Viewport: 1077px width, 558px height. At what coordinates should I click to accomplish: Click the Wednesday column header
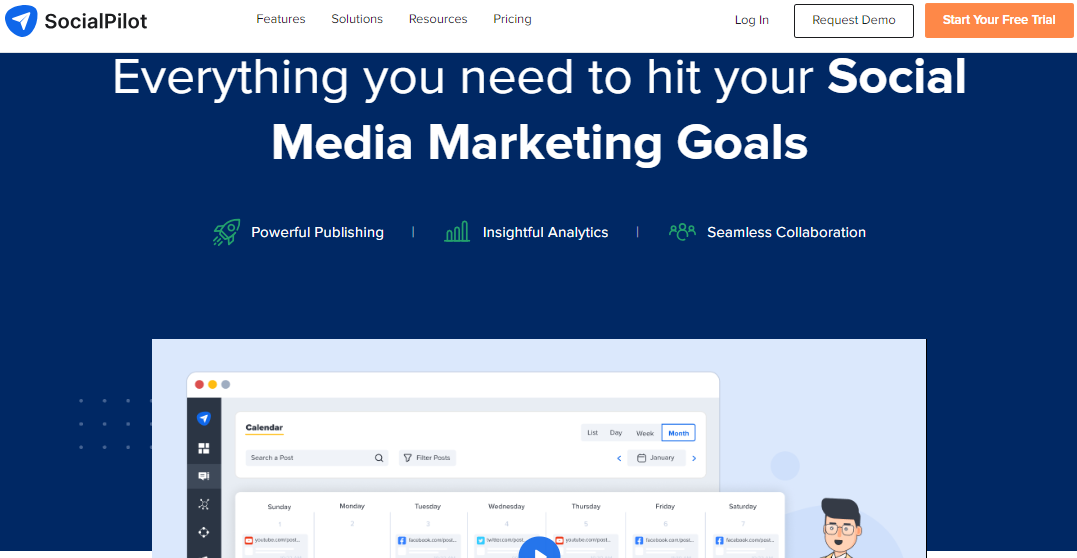click(506, 506)
